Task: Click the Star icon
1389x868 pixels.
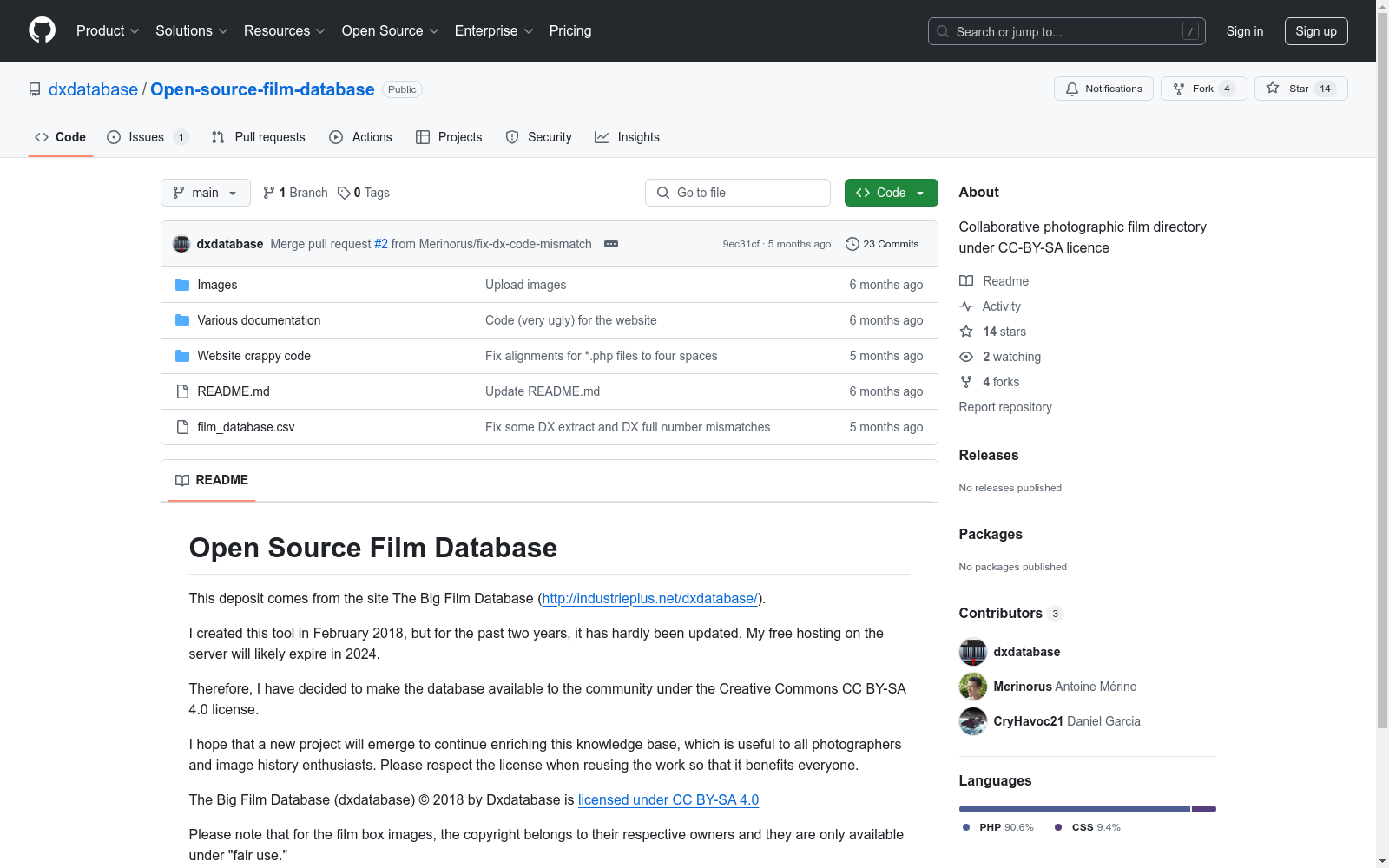Action: (x=1273, y=88)
